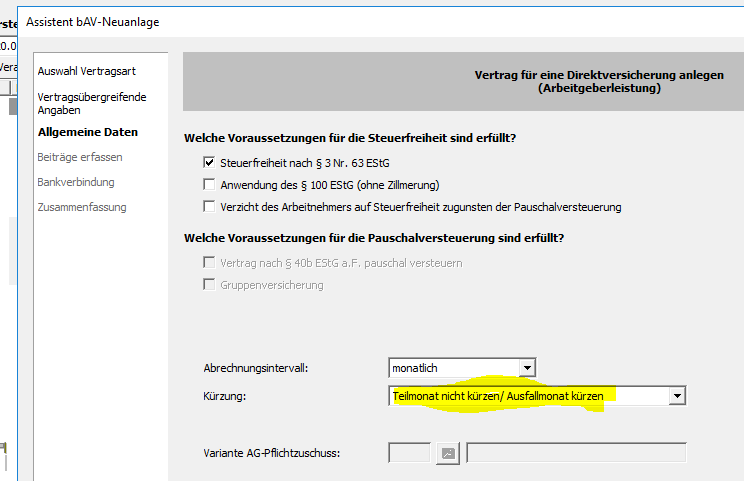Image resolution: width=744 pixels, height=481 pixels.
Task: Open the Kürzung dropdown arrow
Action: [677, 397]
